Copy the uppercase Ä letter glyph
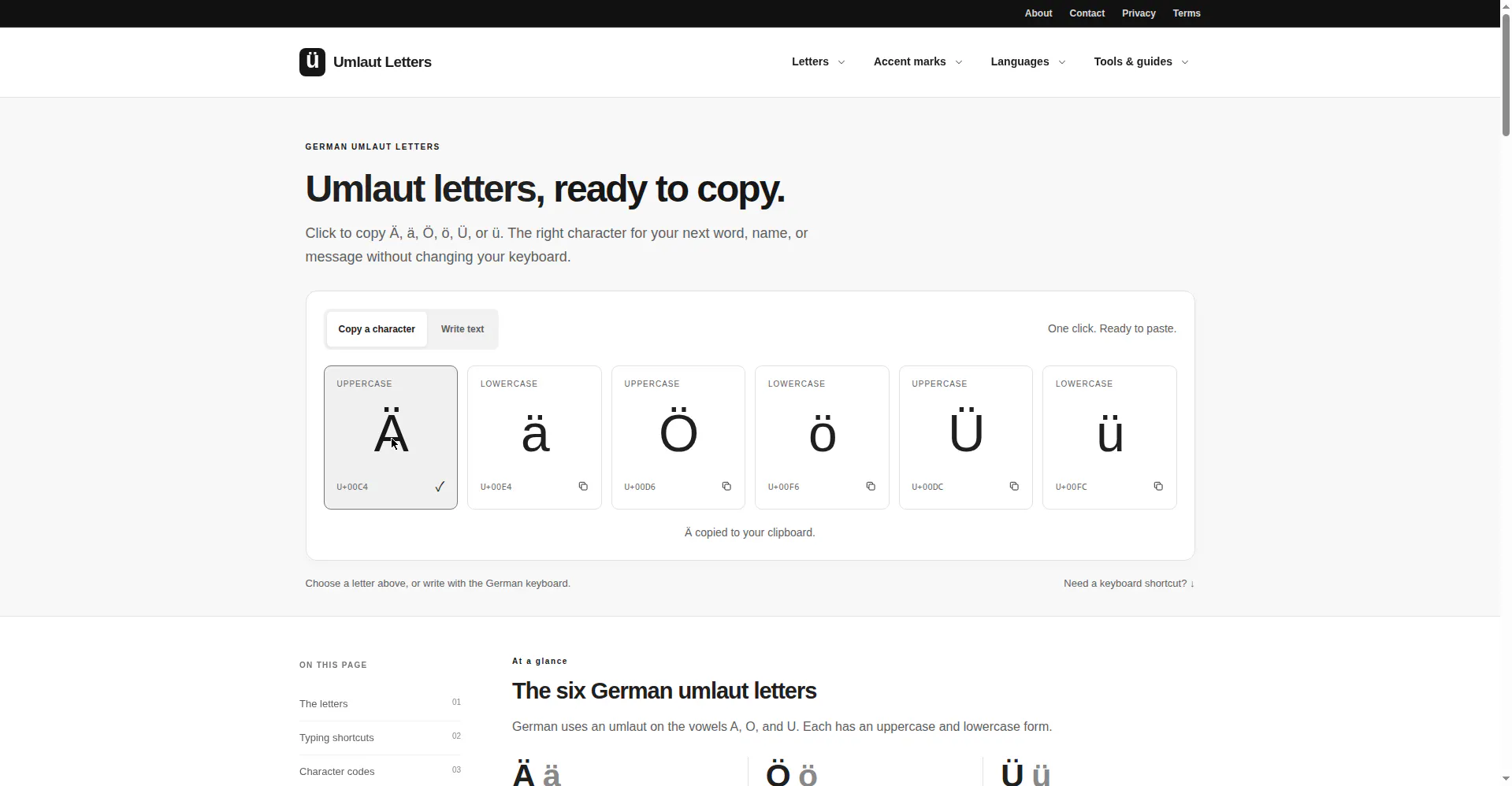Screen dimensions: 1512x786 click(x=391, y=432)
